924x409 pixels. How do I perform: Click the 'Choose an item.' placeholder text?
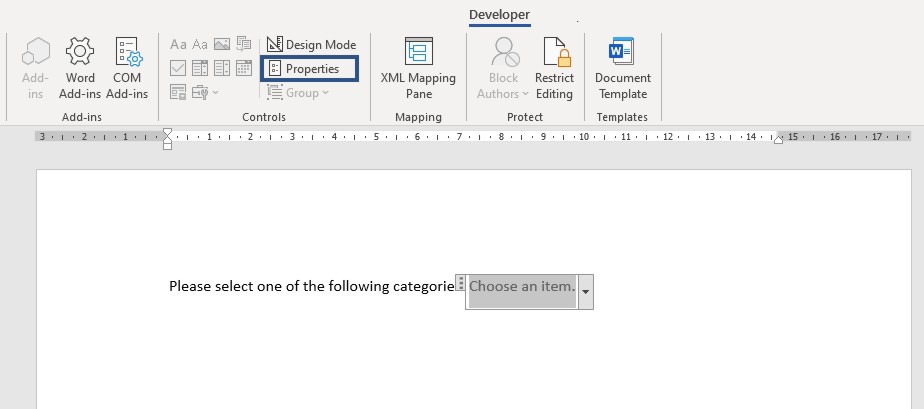coord(522,286)
